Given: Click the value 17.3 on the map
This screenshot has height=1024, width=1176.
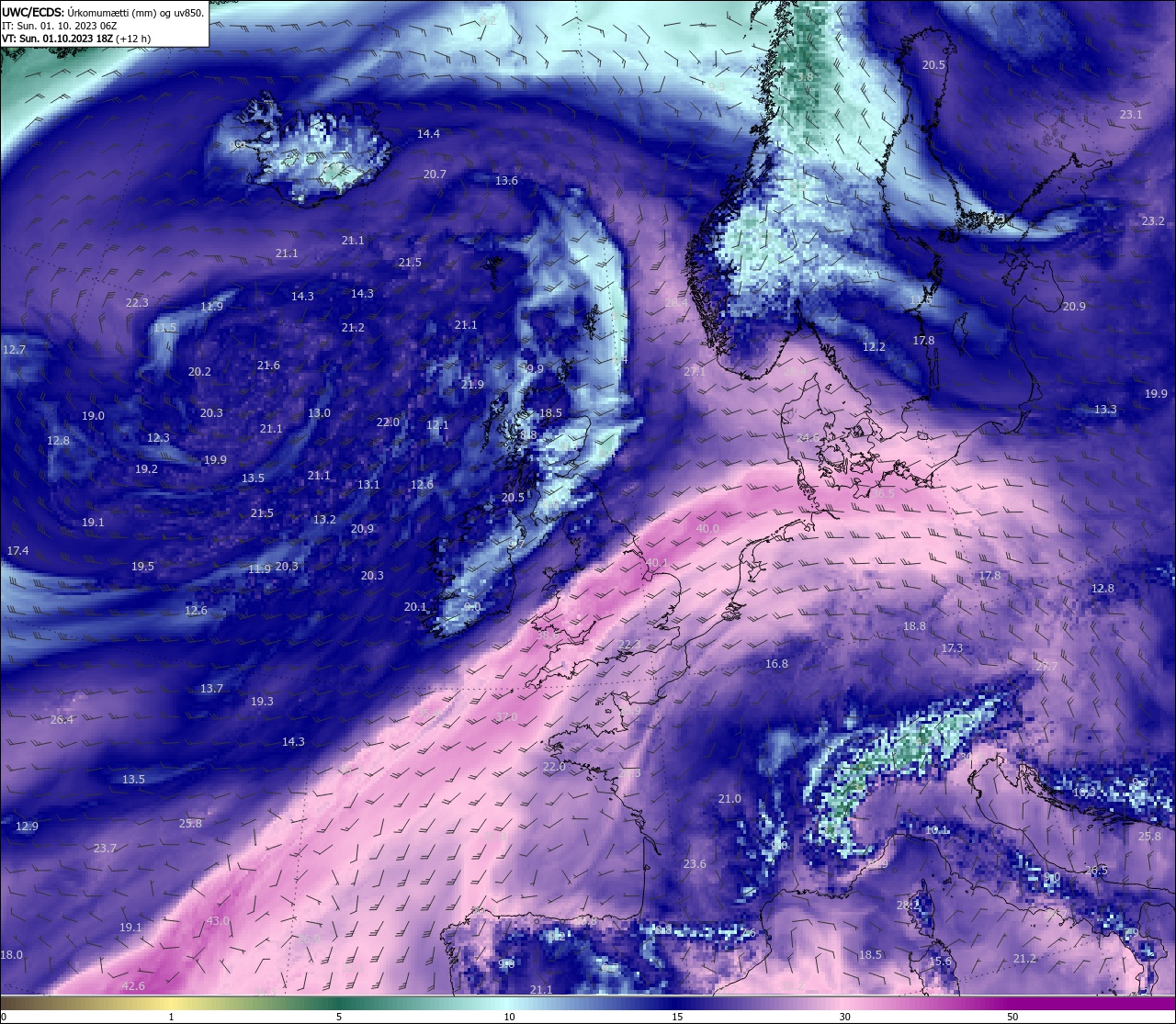Looking at the screenshot, I should pos(952,648).
